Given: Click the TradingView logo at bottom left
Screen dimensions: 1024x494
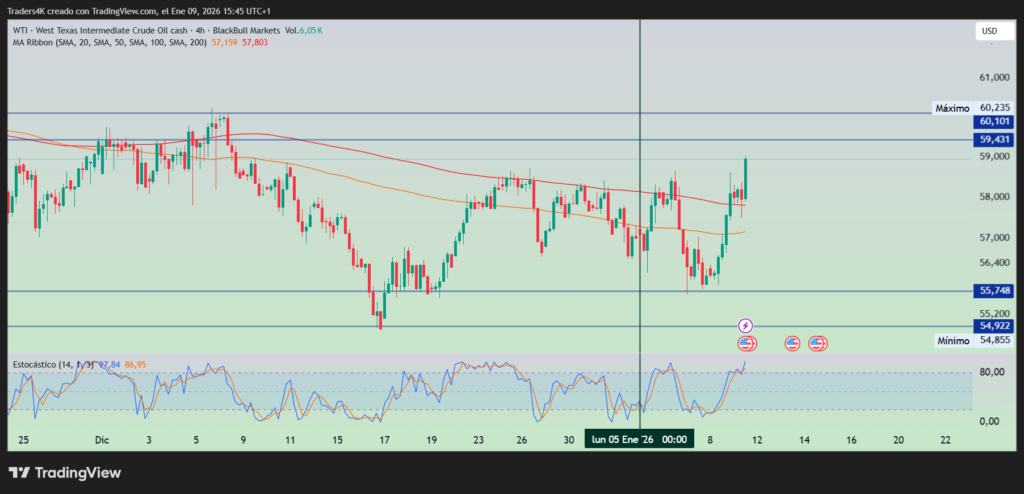Looking at the screenshot, I should [x=64, y=472].
